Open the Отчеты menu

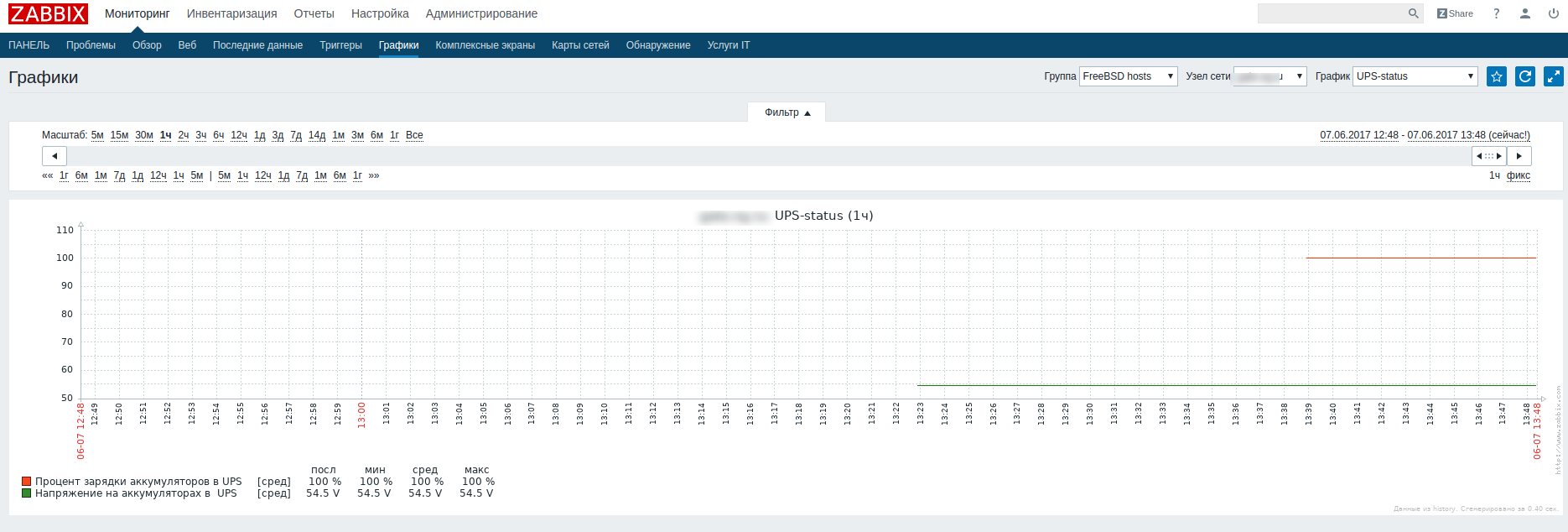click(314, 13)
